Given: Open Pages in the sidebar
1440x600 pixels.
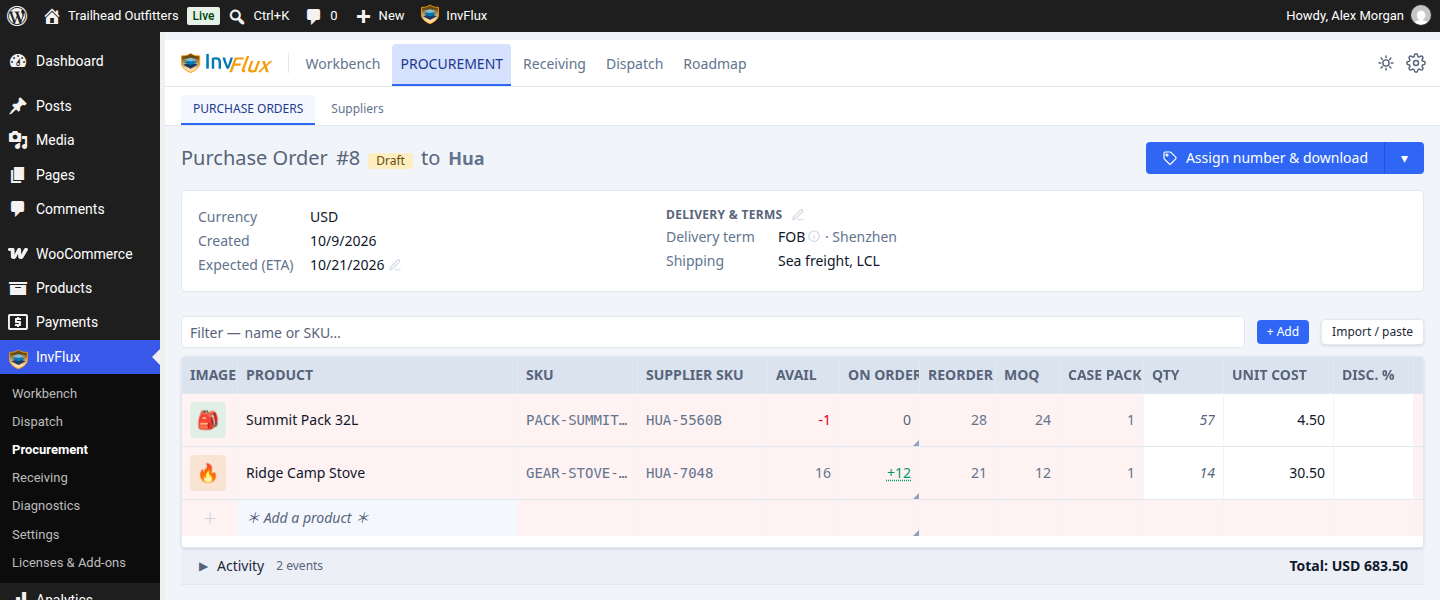Looking at the screenshot, I should coord(80,175).
